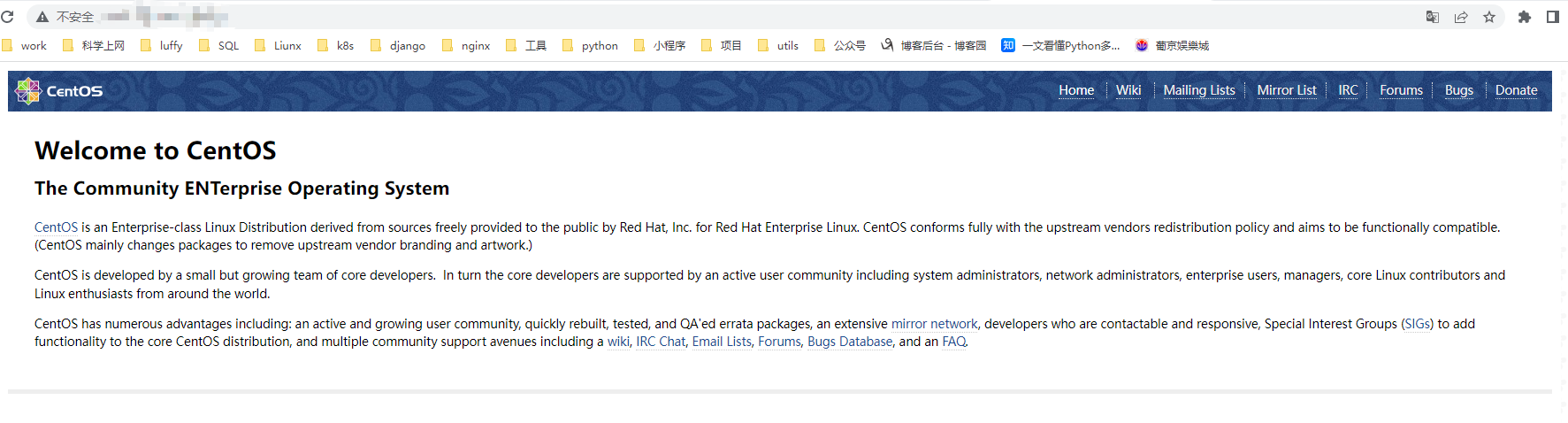Bookmark this page with the star icon
Screen dimensions: 1568x423
1489,17
